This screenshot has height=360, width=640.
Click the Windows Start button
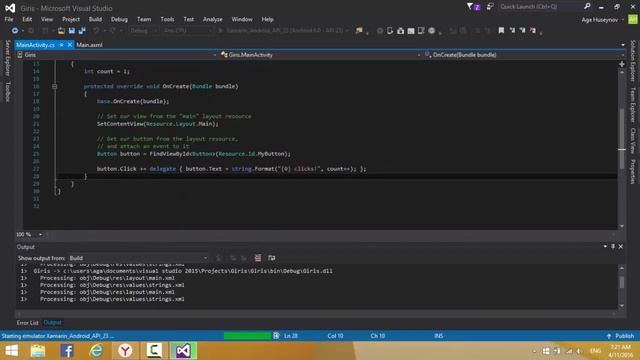coord(11,351)
